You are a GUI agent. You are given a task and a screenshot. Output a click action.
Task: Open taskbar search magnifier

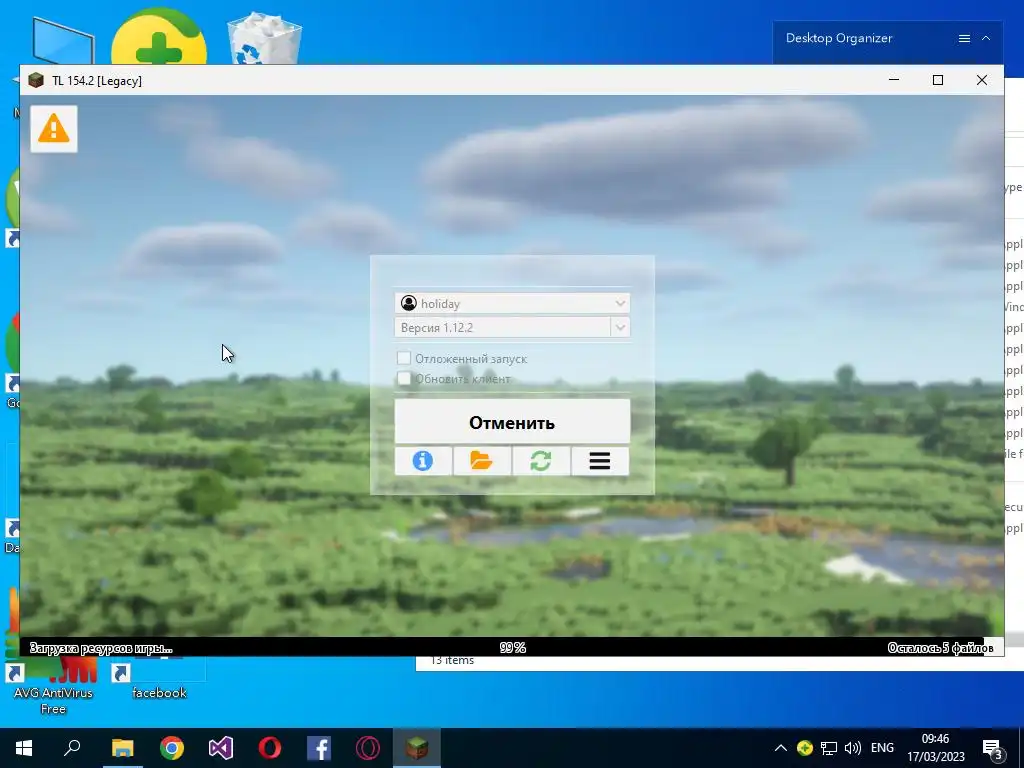(72, 748)
